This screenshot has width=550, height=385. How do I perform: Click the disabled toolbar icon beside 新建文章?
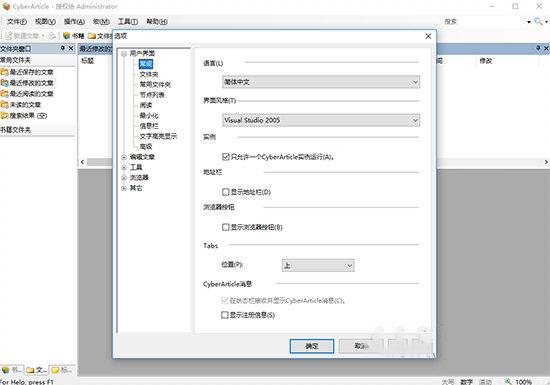tap(52, 35)
